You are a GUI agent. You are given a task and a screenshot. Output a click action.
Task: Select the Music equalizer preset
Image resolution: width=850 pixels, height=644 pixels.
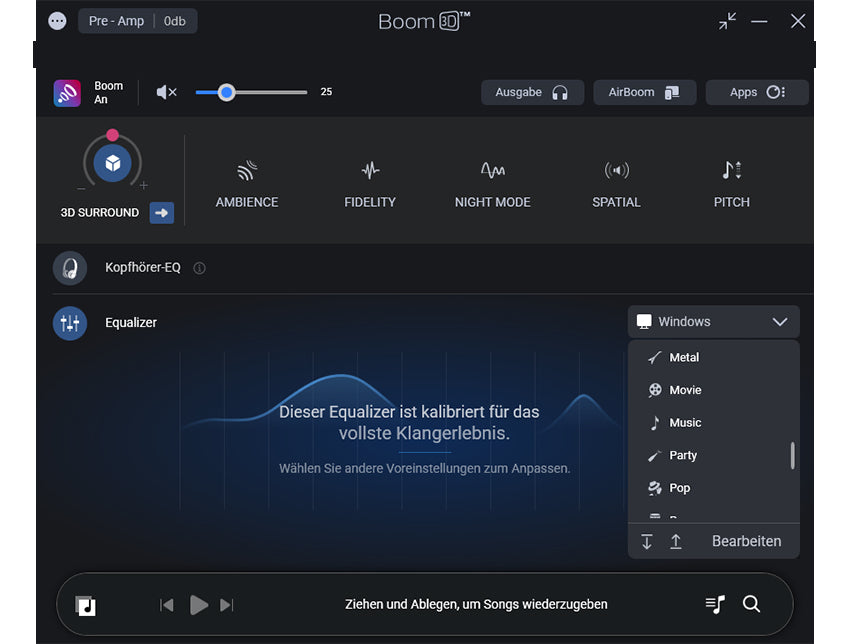point(713,422)
